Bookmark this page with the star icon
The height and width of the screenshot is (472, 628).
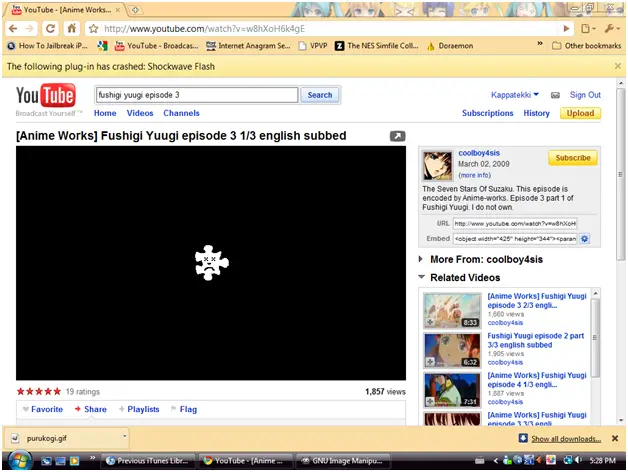(x=94, y=28)
